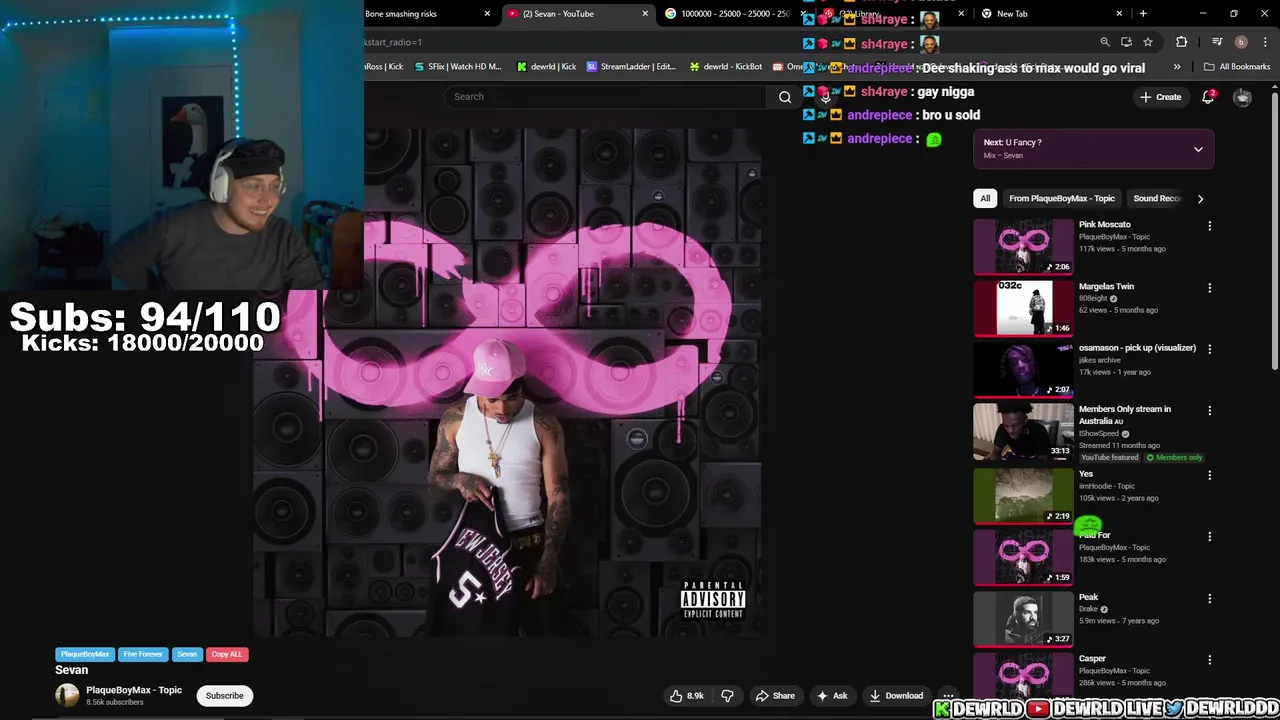Expand the Next: U Fancy ? queue panel
Screen dimensions: 1280x720
[1198, 149]
